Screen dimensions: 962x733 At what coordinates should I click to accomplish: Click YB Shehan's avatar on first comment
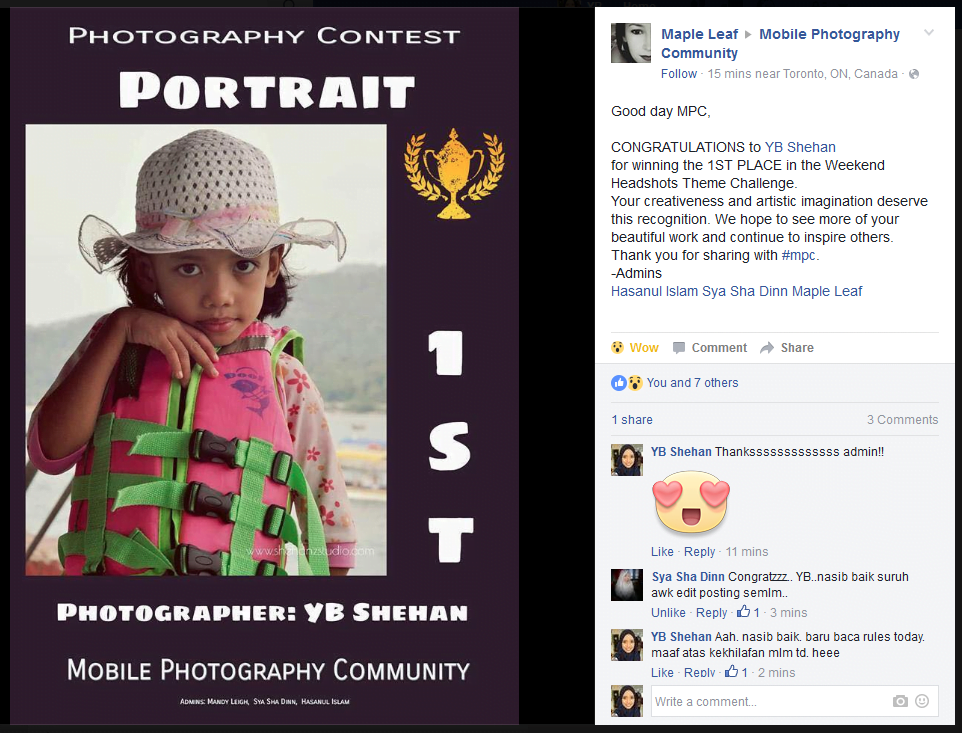[x=626, y=460]
